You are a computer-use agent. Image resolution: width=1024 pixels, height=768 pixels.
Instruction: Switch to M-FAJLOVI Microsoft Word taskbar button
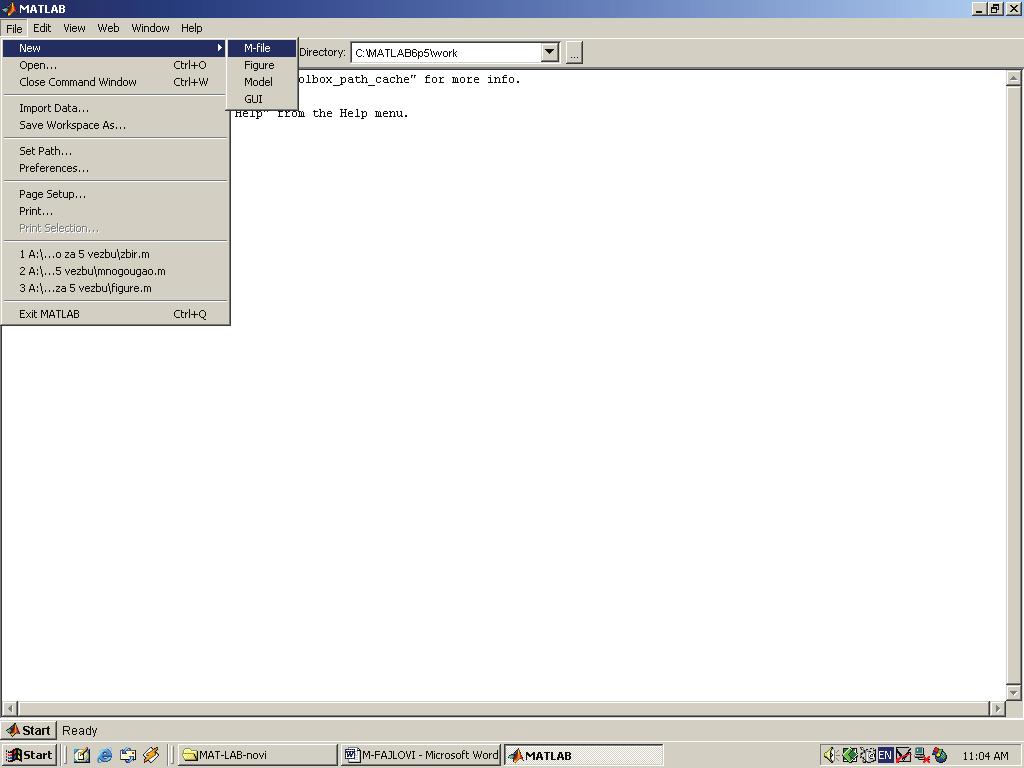421,755
